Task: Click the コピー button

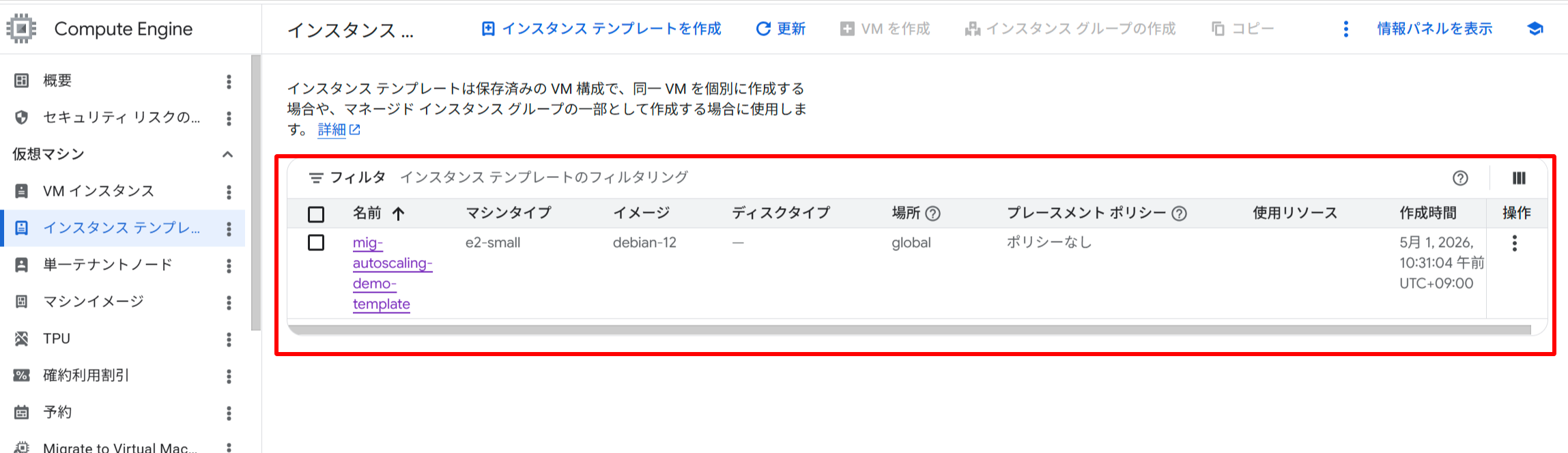Action: click(1243, 29)
